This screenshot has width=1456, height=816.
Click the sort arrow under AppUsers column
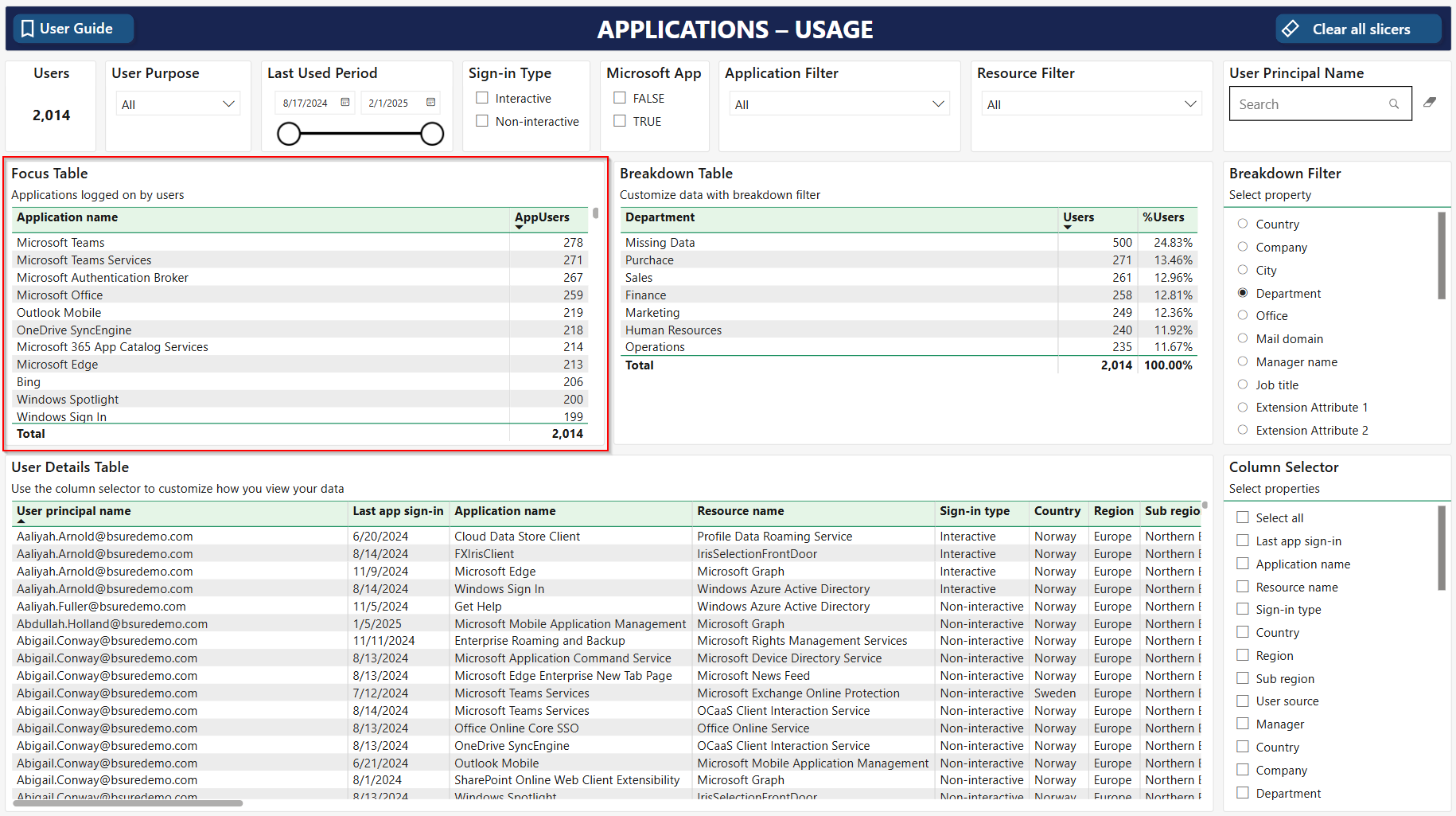pos(520,228)
